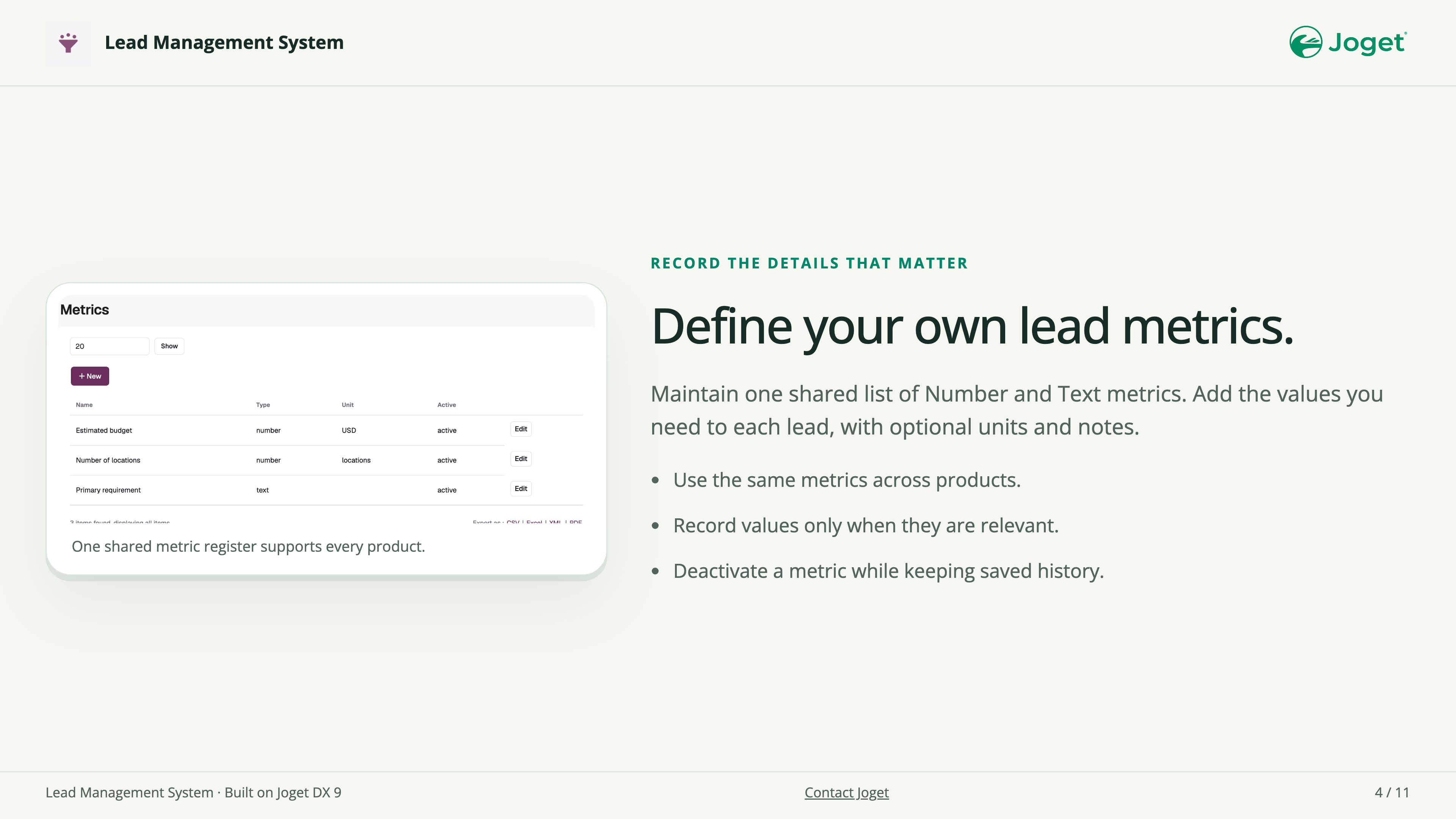Sort by the Active column header
Image resolution: width=1456 pixels, height=819 pixels.
[447, 405]
